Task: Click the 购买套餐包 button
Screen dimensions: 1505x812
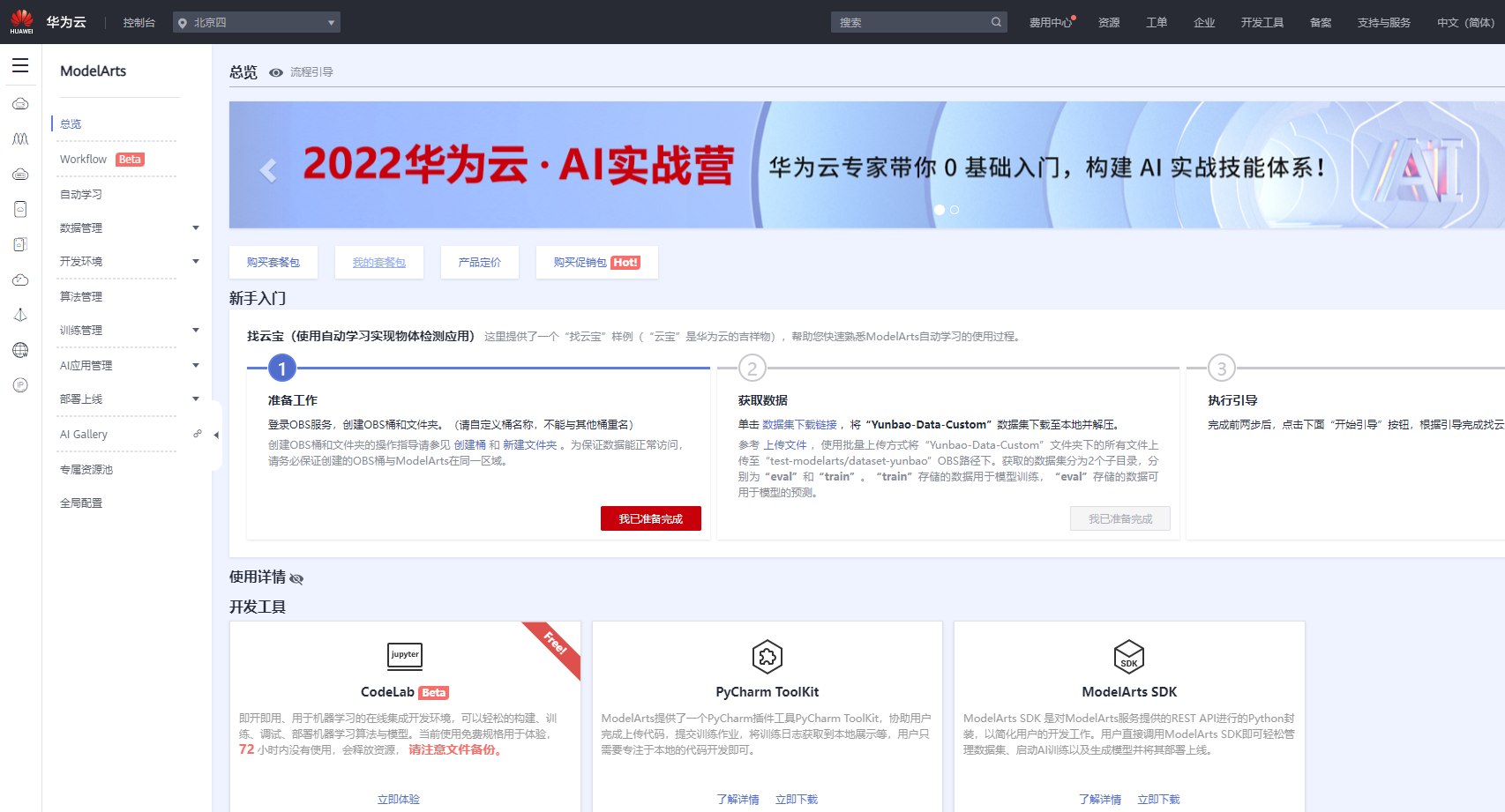Action: (x=273, y=263)
